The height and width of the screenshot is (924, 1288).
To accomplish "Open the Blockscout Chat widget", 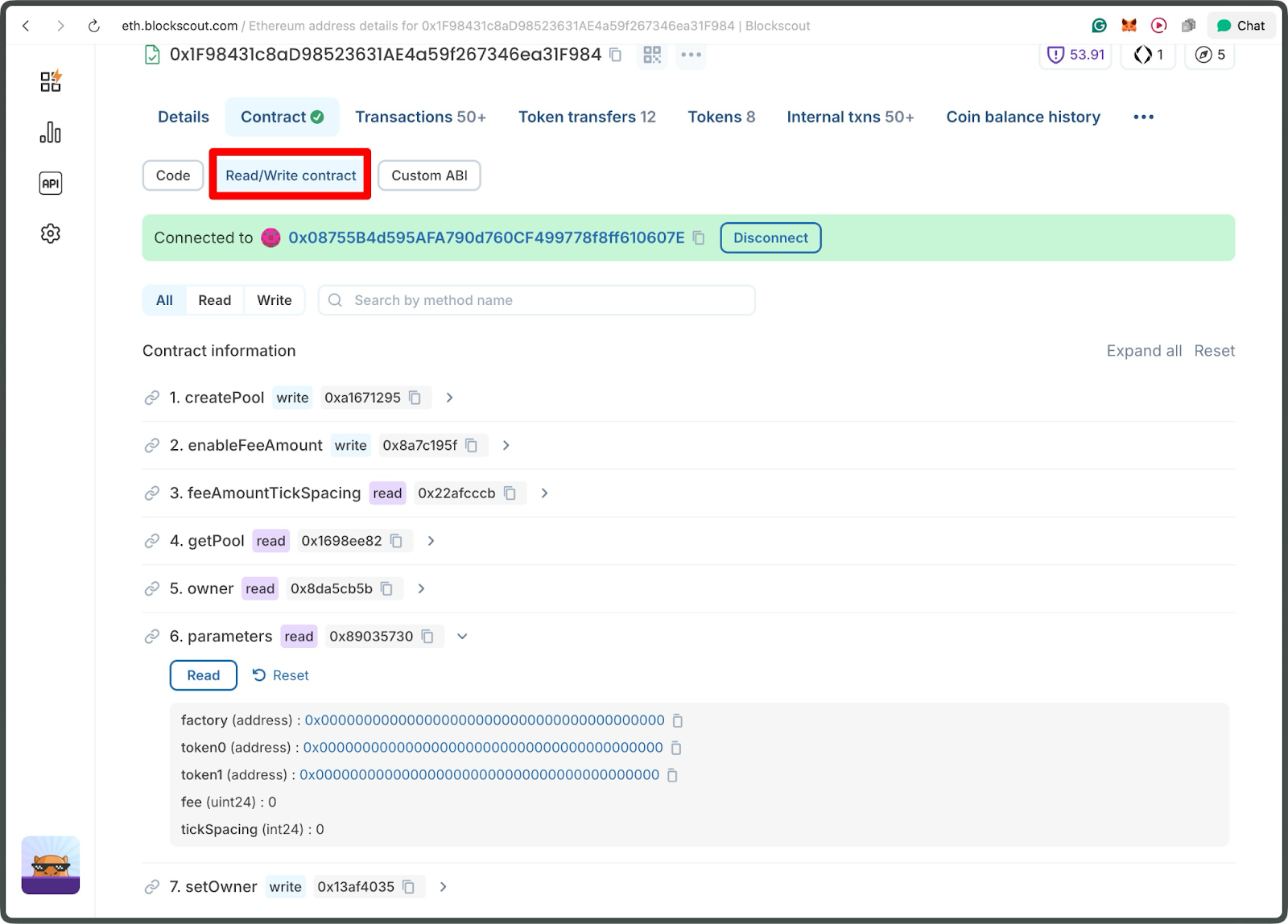I will (1241, 25).
